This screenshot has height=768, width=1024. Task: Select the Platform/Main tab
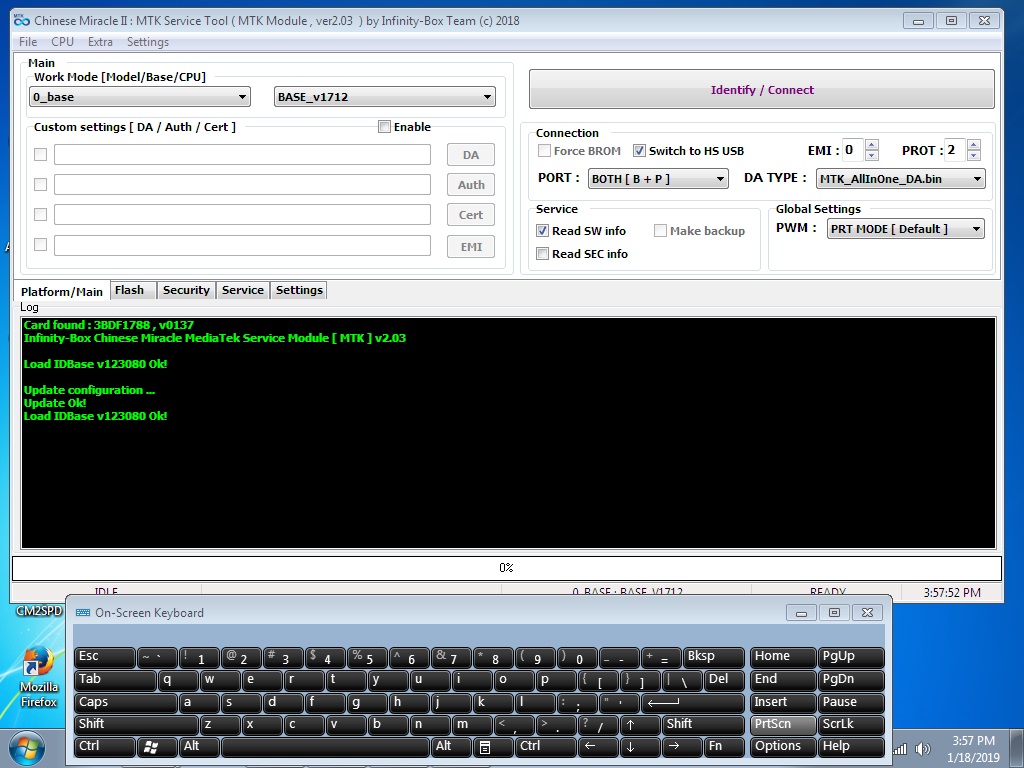[x=61, y=291]
